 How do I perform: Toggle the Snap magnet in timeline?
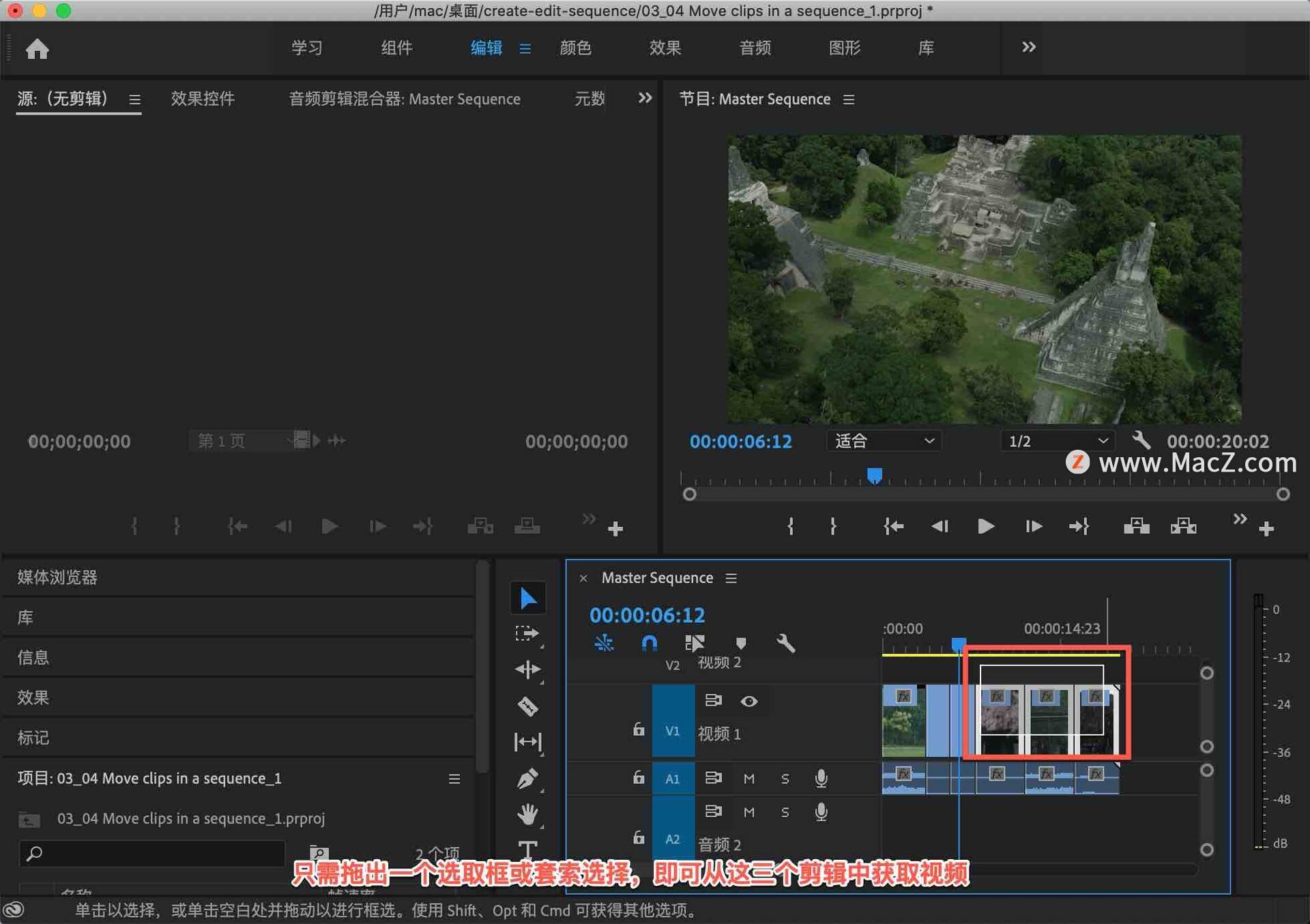coord(649,643)
